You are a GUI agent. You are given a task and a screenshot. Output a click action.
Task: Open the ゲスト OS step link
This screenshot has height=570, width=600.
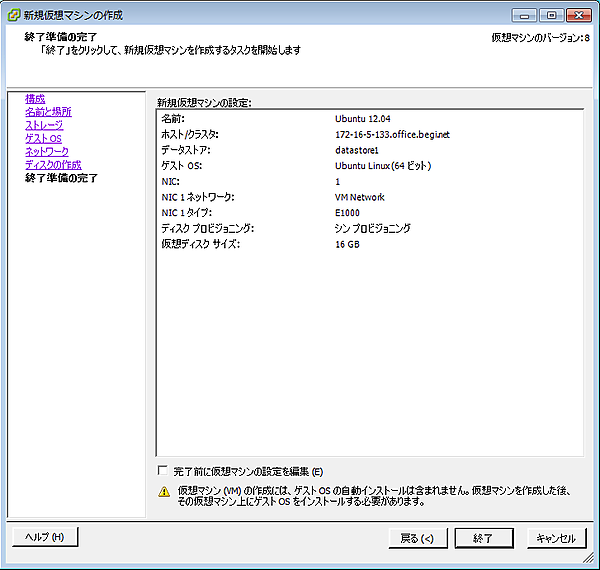pyautogui.click(x=43, y=138)
